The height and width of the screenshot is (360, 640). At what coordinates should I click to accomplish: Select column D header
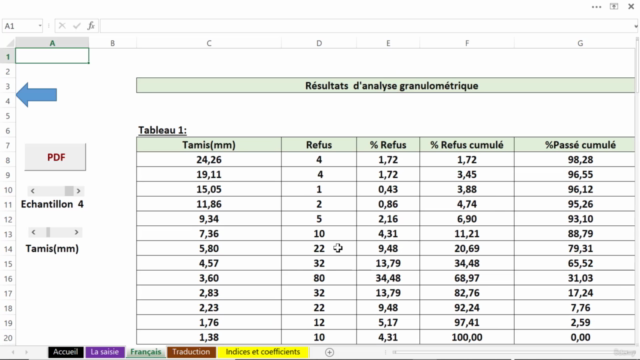(x=319, y=43)
